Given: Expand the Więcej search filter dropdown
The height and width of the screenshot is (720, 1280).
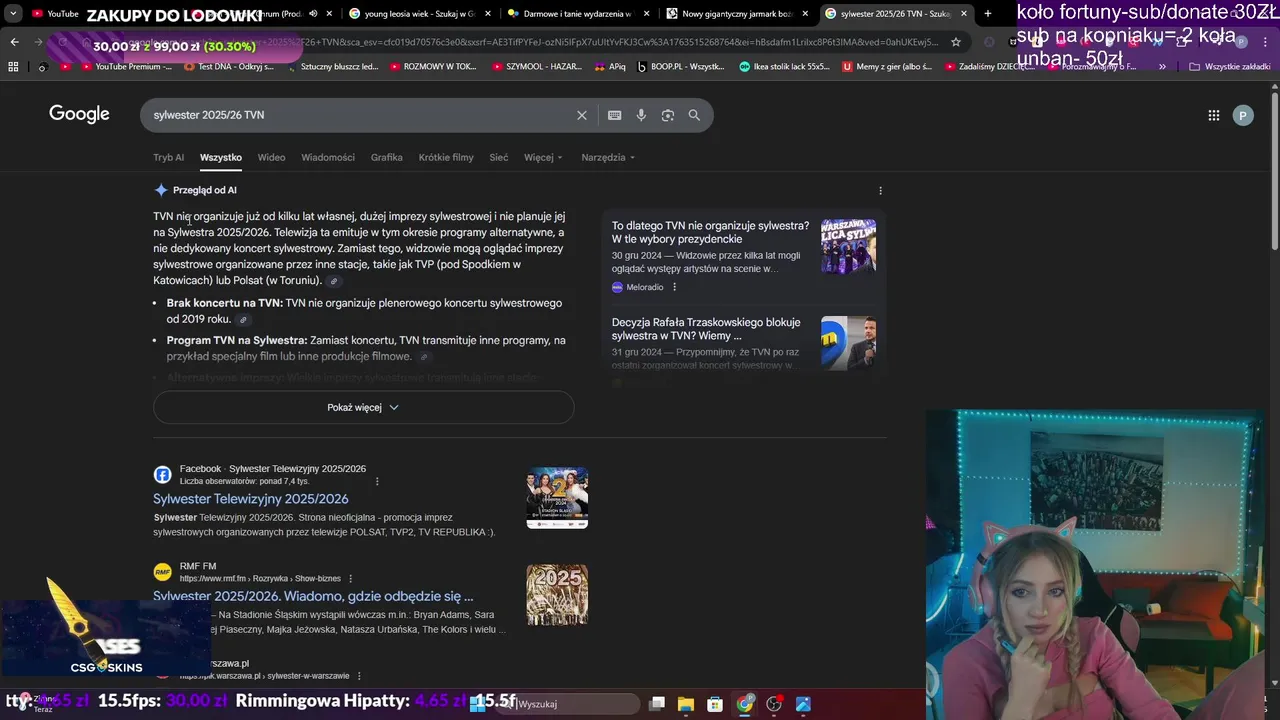Looking at the screenshot, I should (x=543, y=158).
